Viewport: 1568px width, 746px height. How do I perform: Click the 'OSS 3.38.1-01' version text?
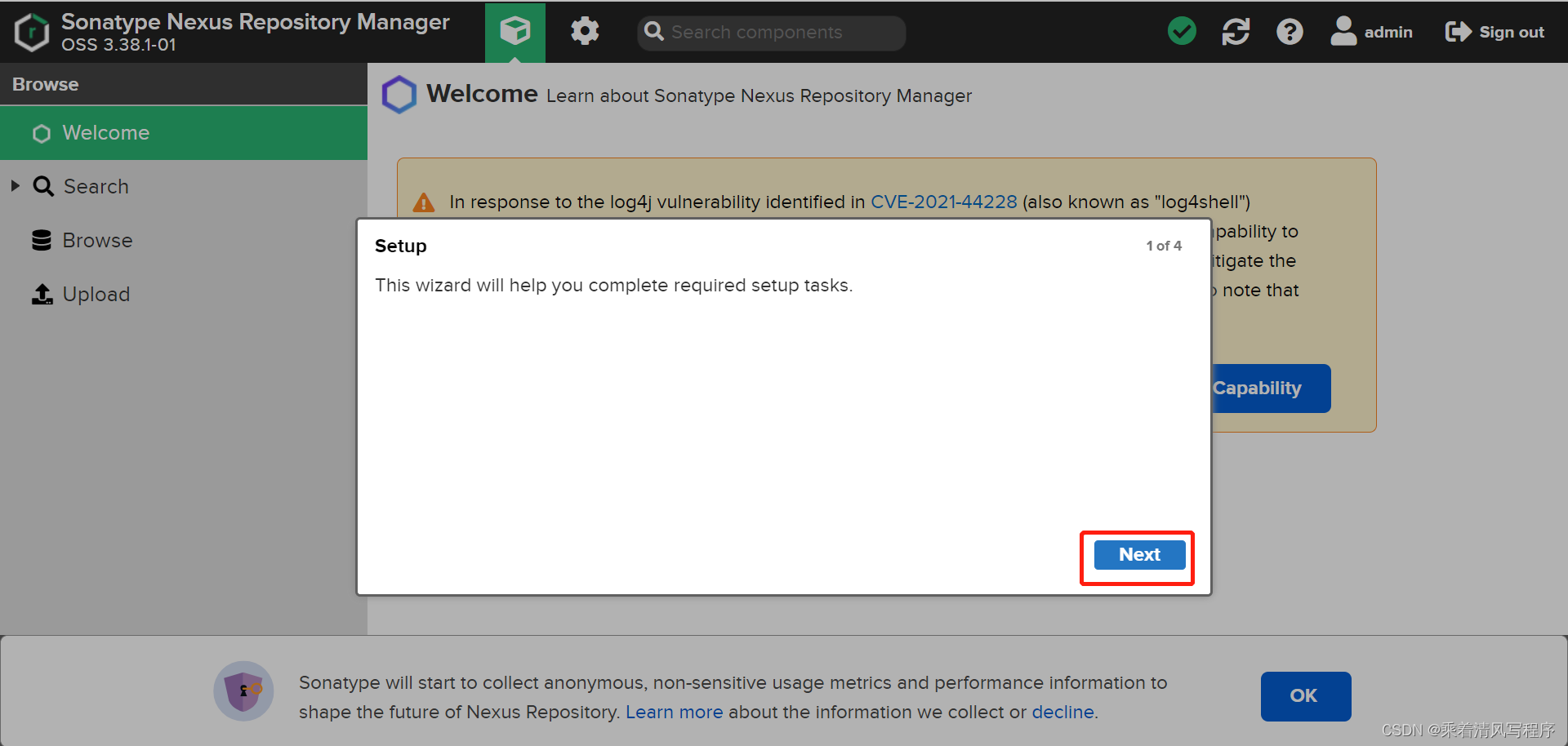pos(118,45)
